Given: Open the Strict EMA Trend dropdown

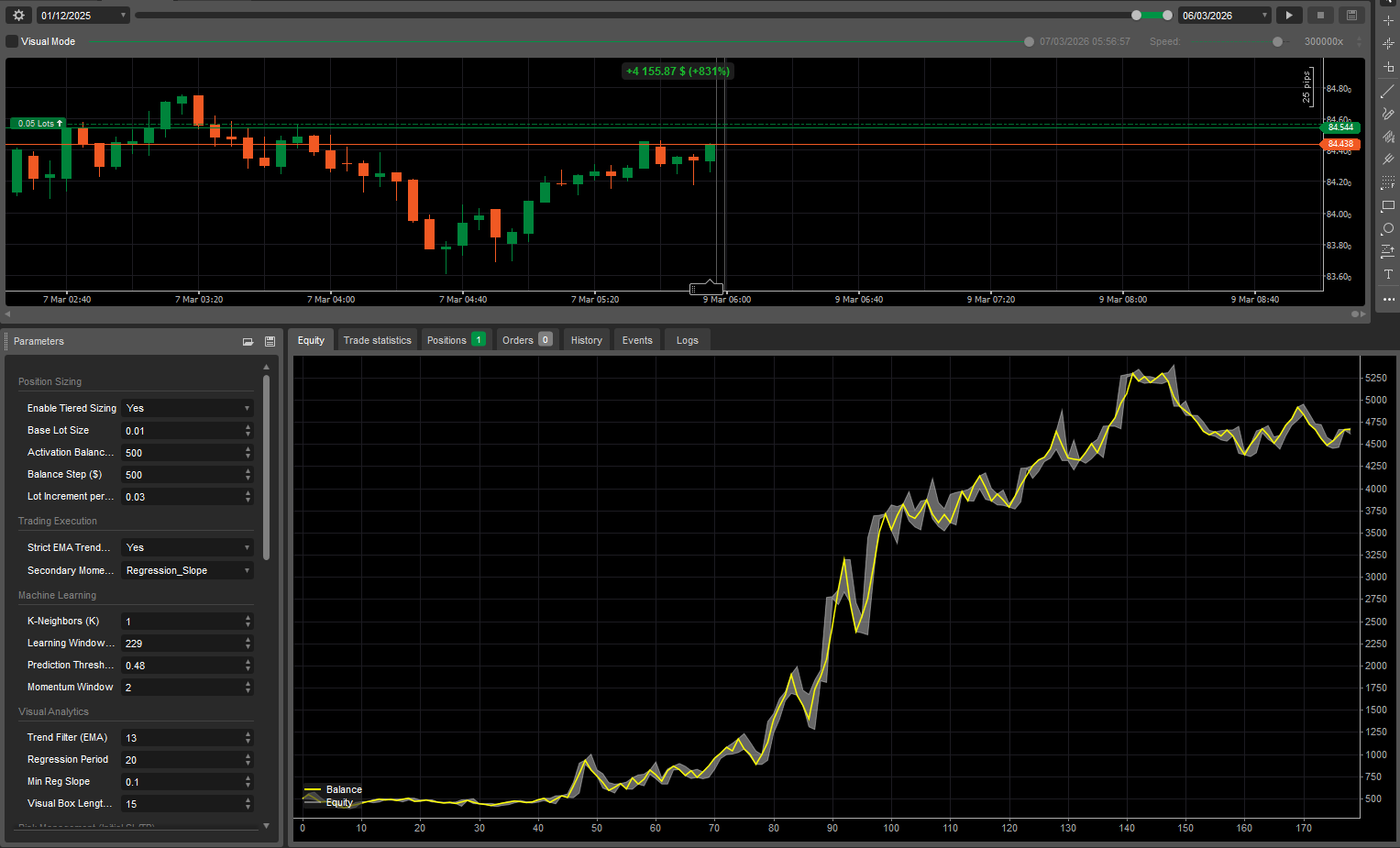Looking at the screenshot, I should click(x=187, y=547).
